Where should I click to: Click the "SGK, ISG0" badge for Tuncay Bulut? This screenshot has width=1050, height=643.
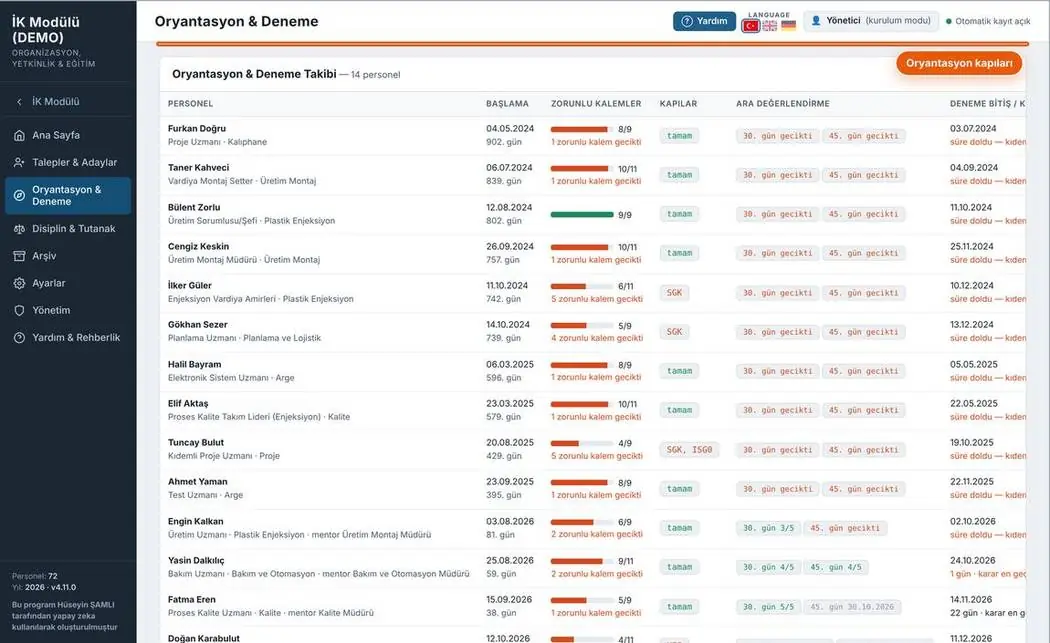[690, 449]
